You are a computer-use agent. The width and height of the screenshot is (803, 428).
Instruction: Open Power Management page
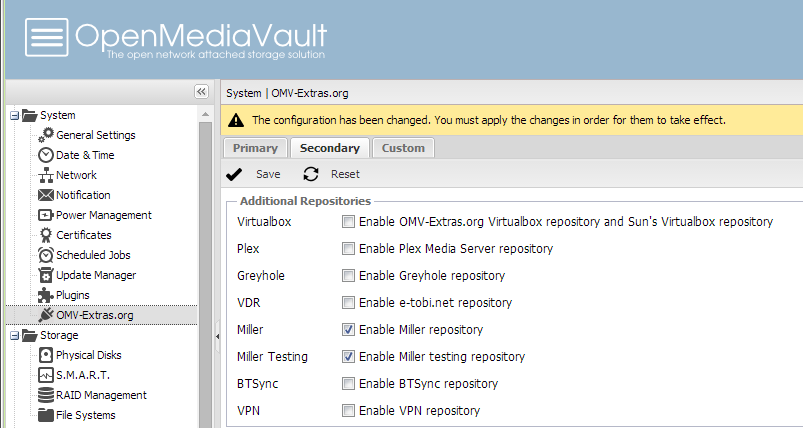[x=104, y=215]
